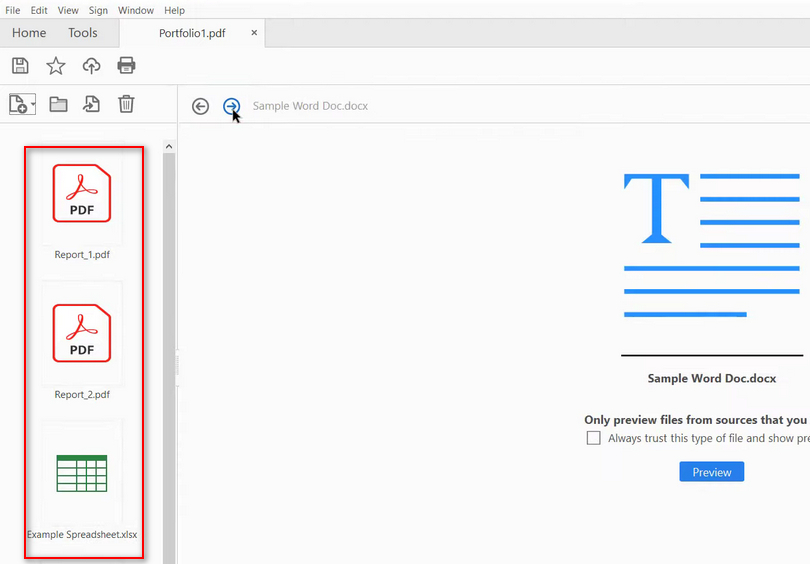Screen dimensions: 810x564
Task: Click the file list vertical scrollbar track
Action: [169, 359]
